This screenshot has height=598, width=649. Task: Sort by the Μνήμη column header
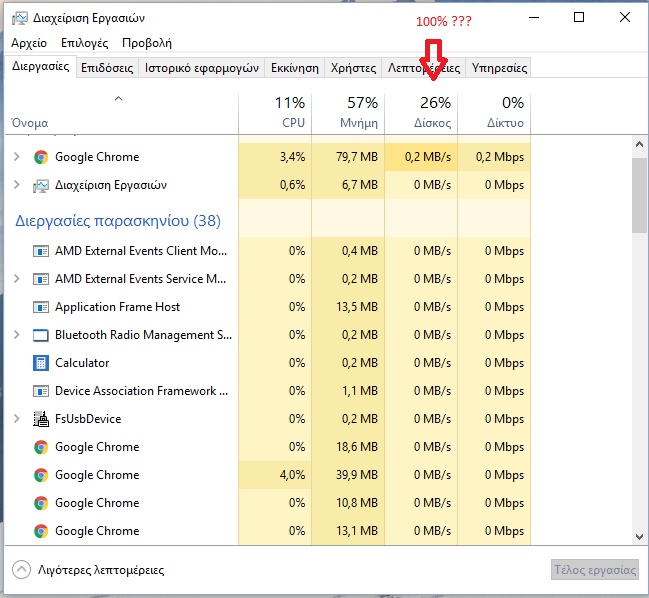click(x=348, y=112)
